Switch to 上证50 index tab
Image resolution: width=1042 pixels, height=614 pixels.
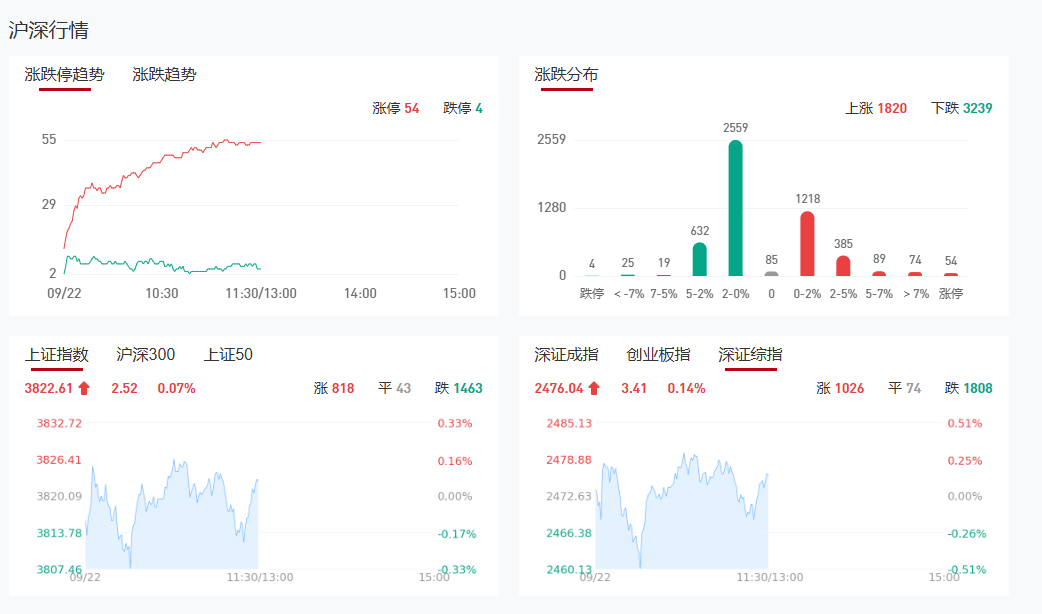tap(228, 355)
